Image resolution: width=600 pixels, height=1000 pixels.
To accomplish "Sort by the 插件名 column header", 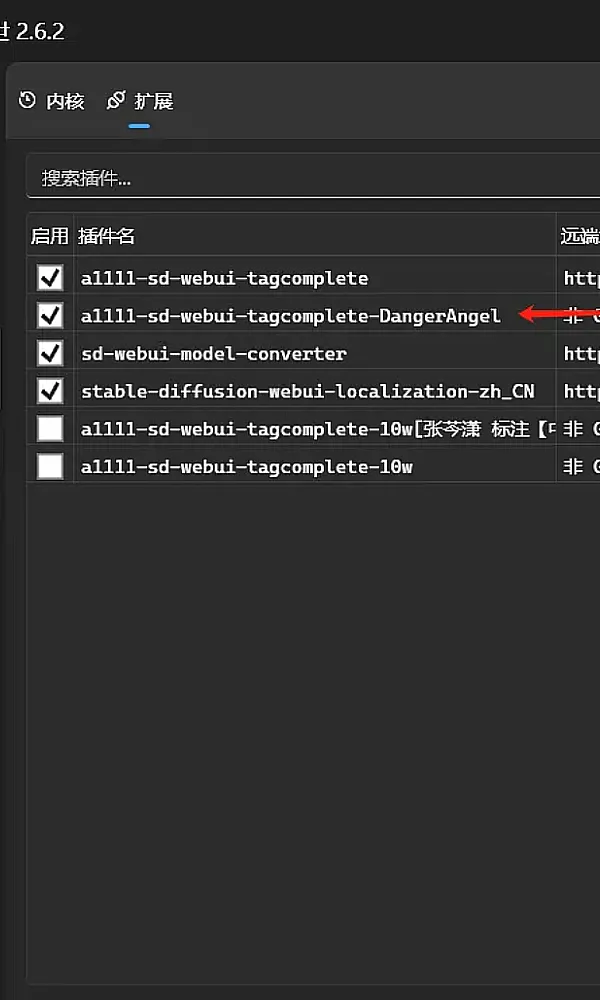I will coord(106,237).
